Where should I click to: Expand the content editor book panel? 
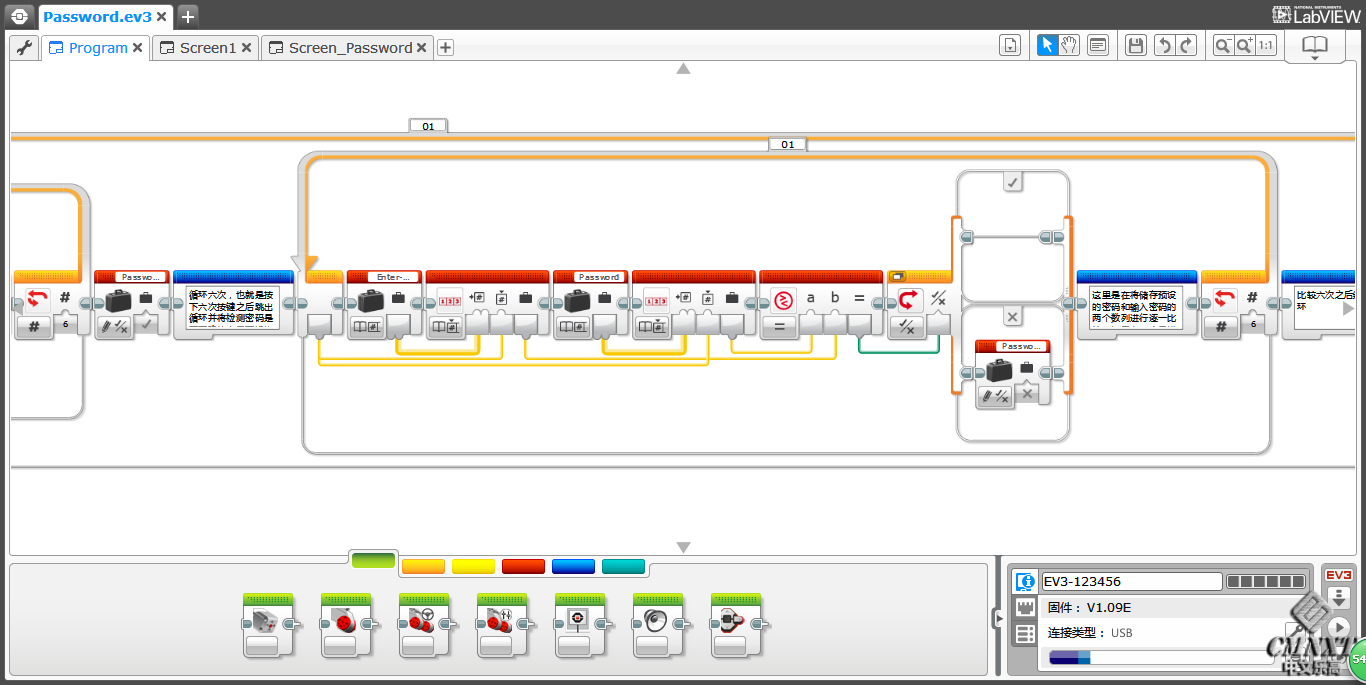click(x=1314, y=46)
